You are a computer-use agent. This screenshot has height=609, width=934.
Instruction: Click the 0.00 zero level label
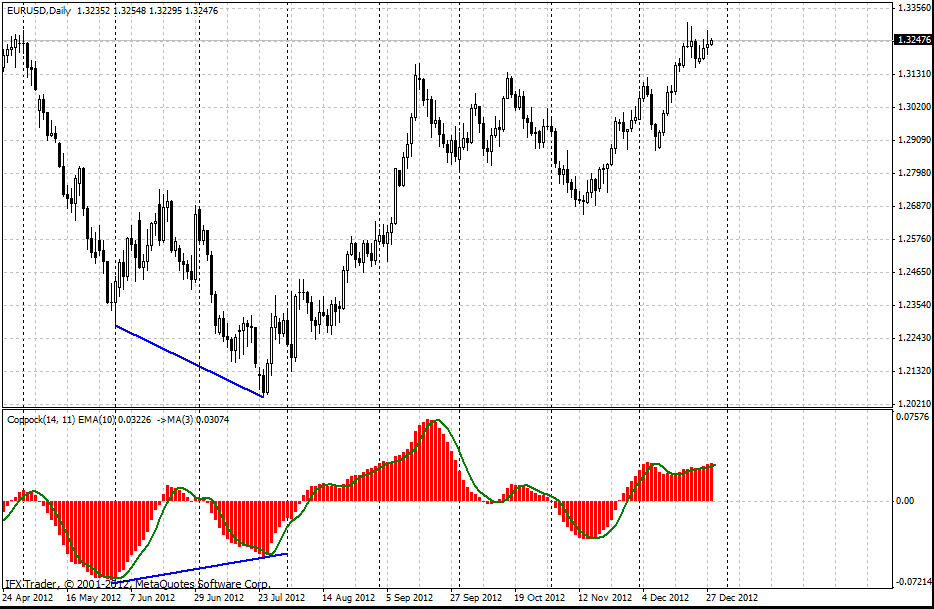point(906,500)
